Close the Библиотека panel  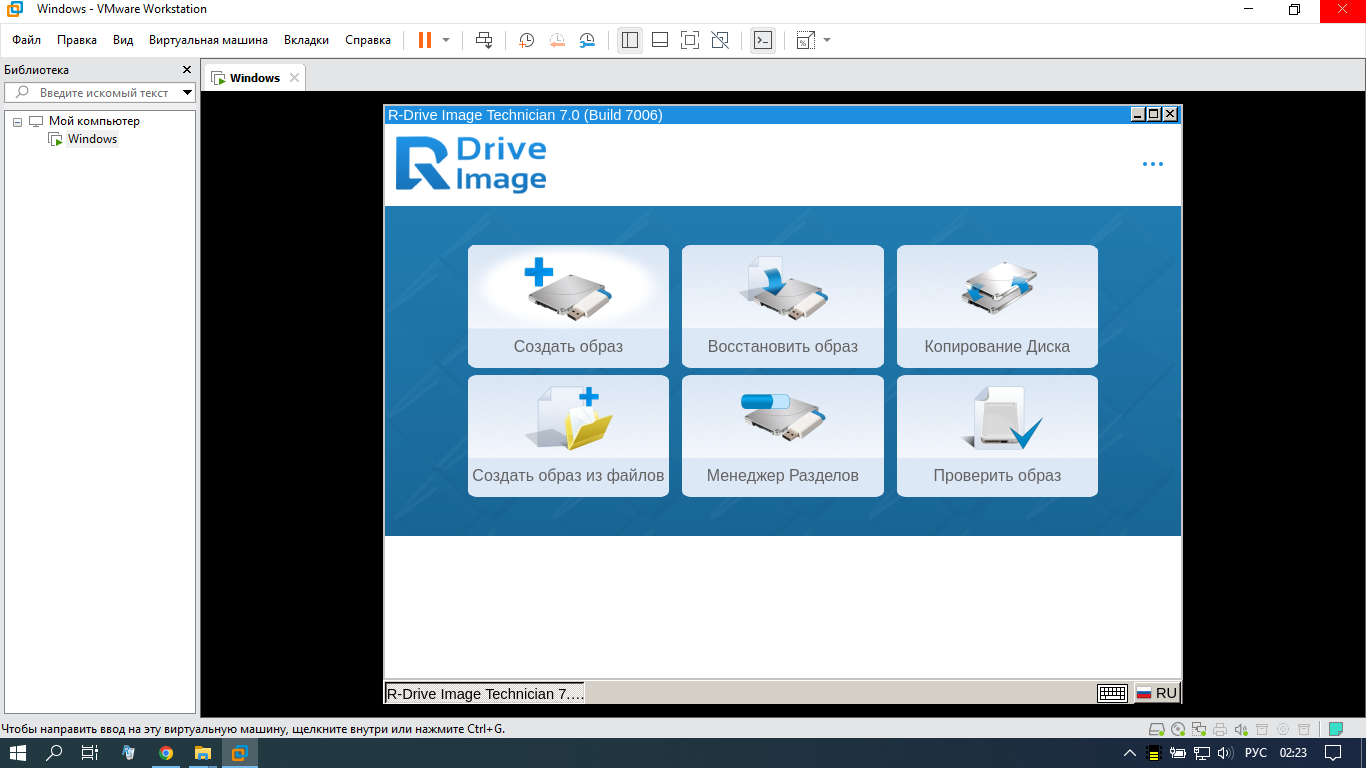point(186,70)
